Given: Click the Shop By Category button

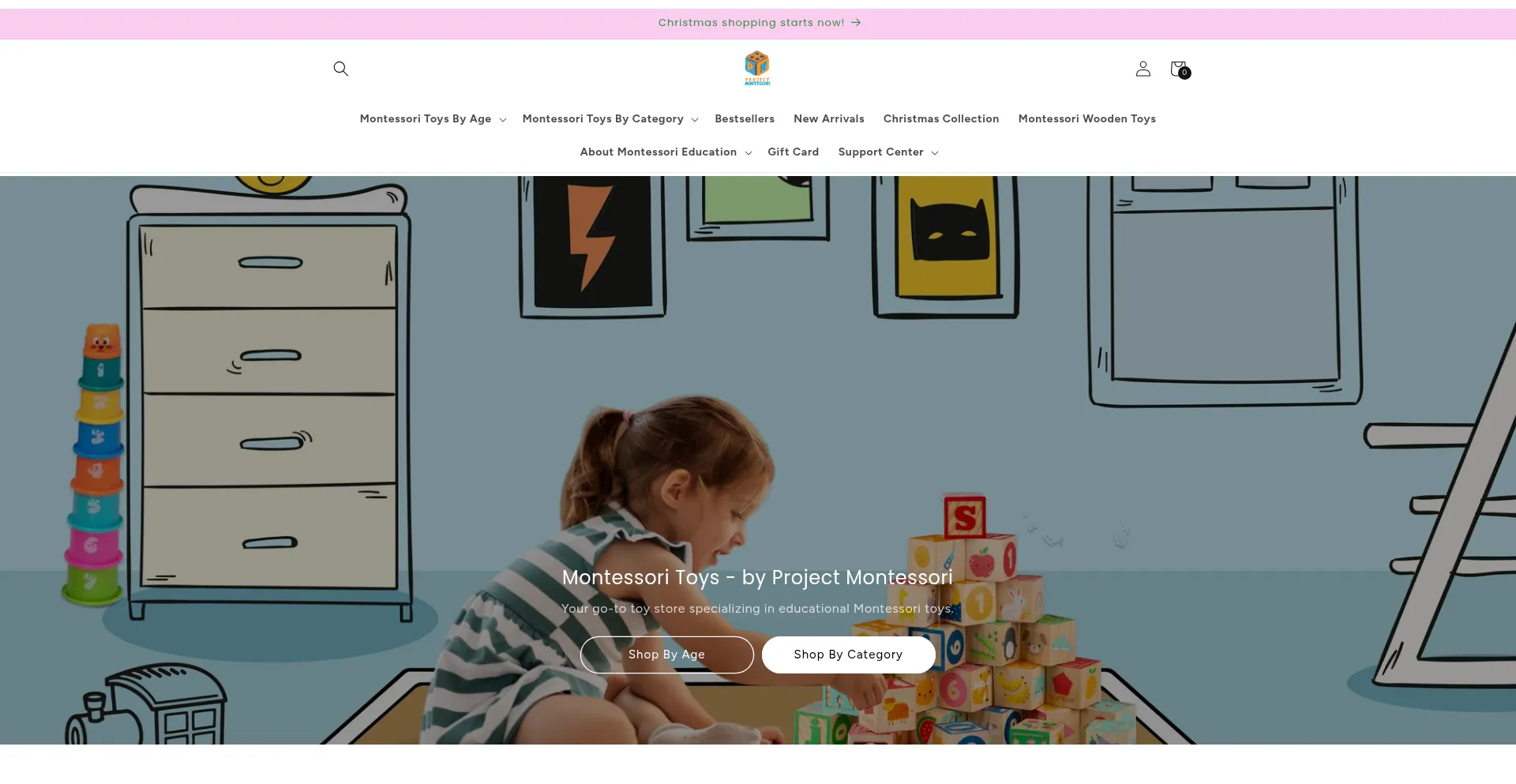Looking at the screenshot, I should pos(849,655).
